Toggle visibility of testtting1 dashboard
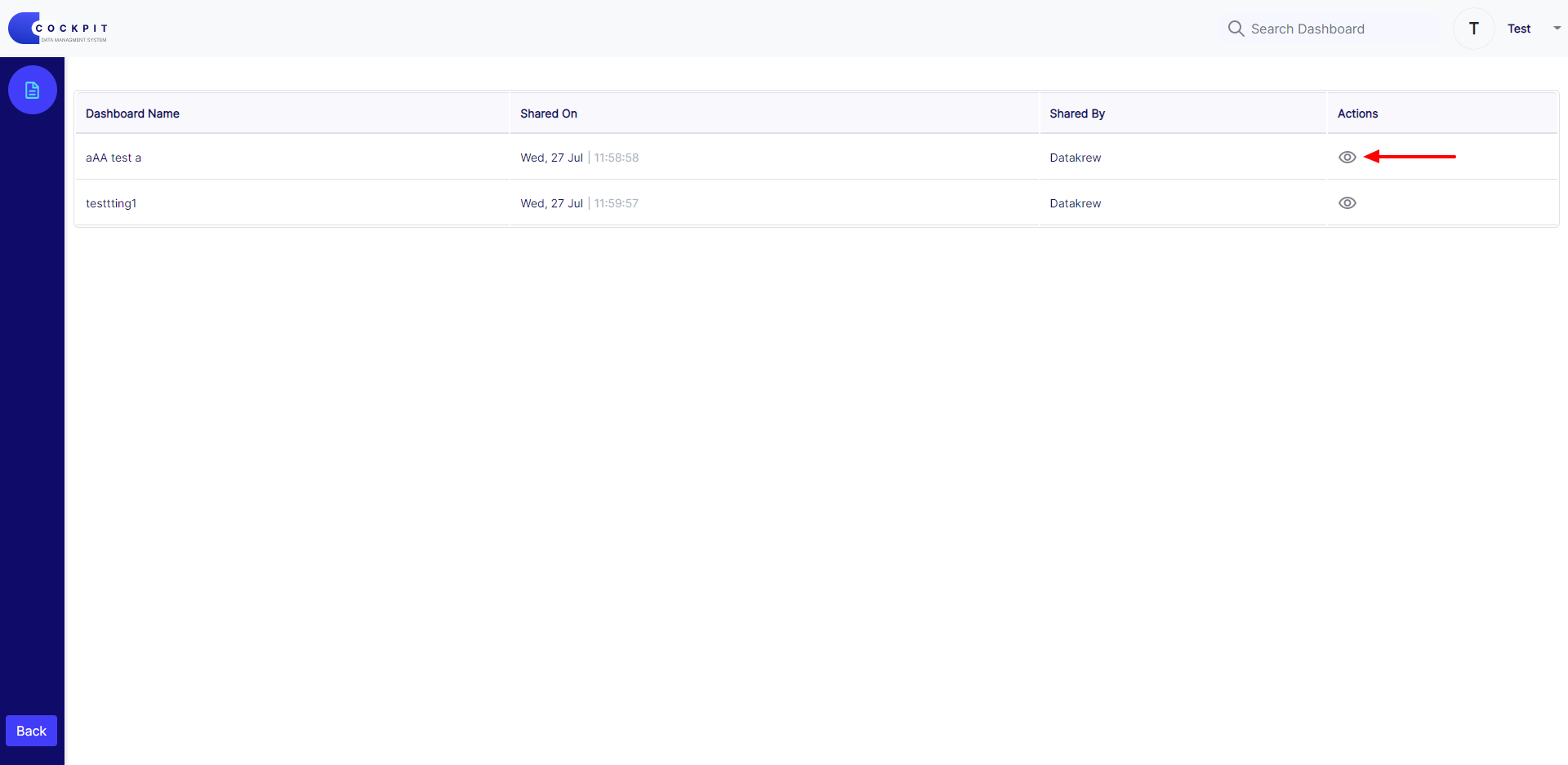This screenshot has width=1568, height=765. 1347,202
